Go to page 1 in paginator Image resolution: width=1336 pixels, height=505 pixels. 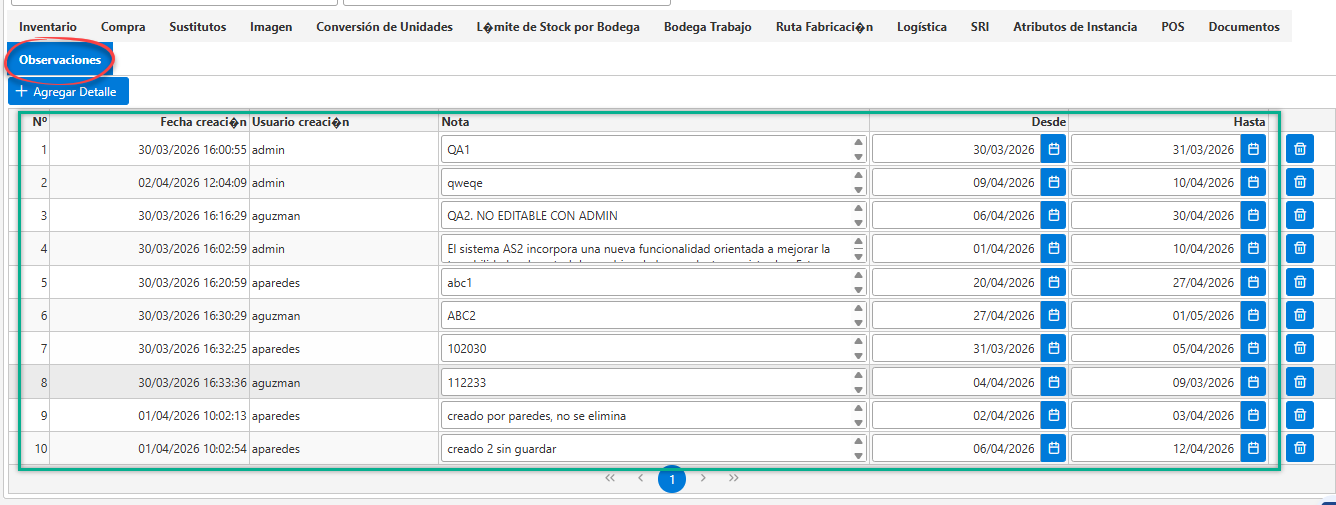coord(672,480)
